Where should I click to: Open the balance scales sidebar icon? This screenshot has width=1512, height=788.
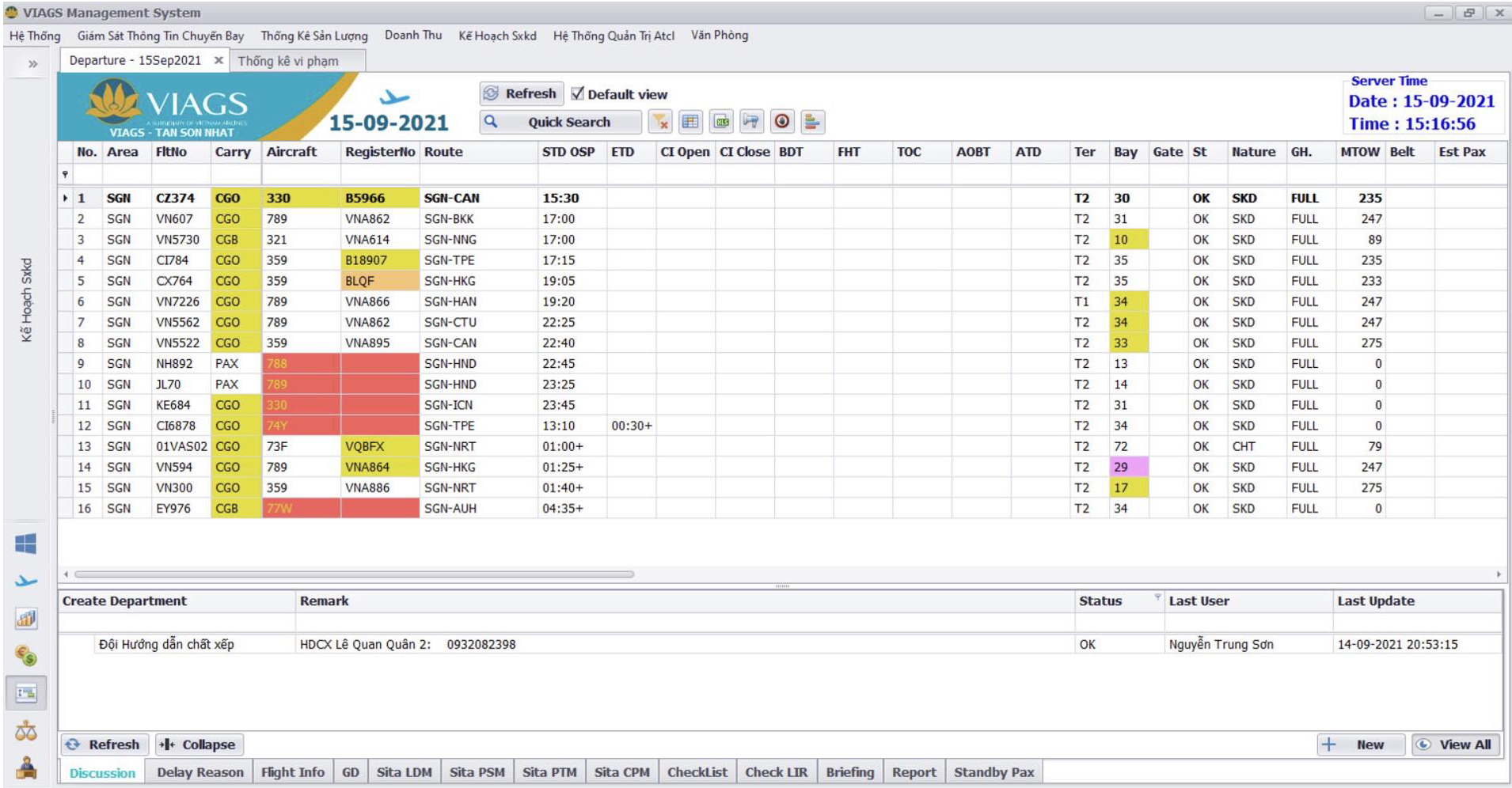26,730
